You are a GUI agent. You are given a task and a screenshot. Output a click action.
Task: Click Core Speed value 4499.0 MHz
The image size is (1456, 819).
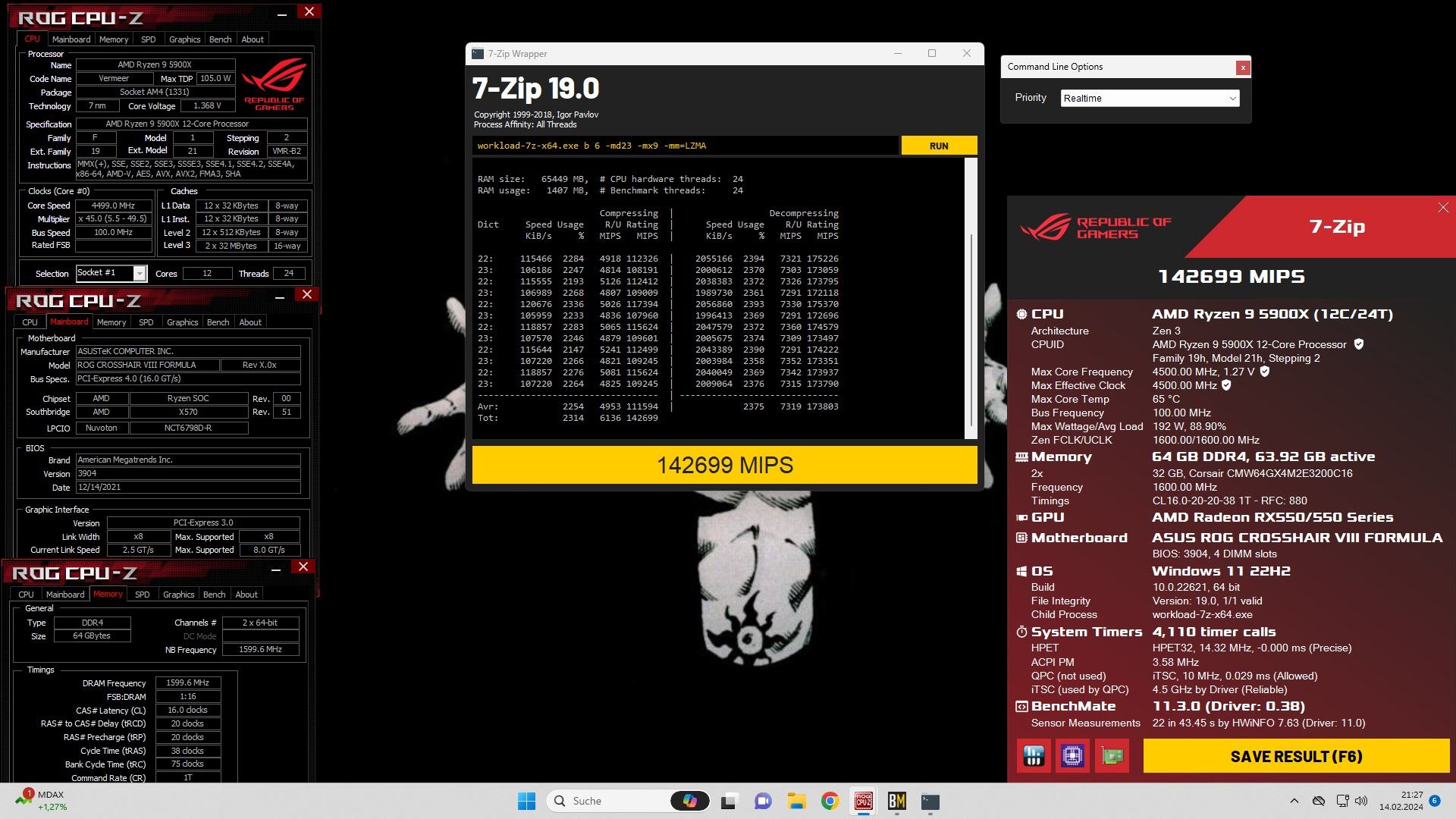113,206
